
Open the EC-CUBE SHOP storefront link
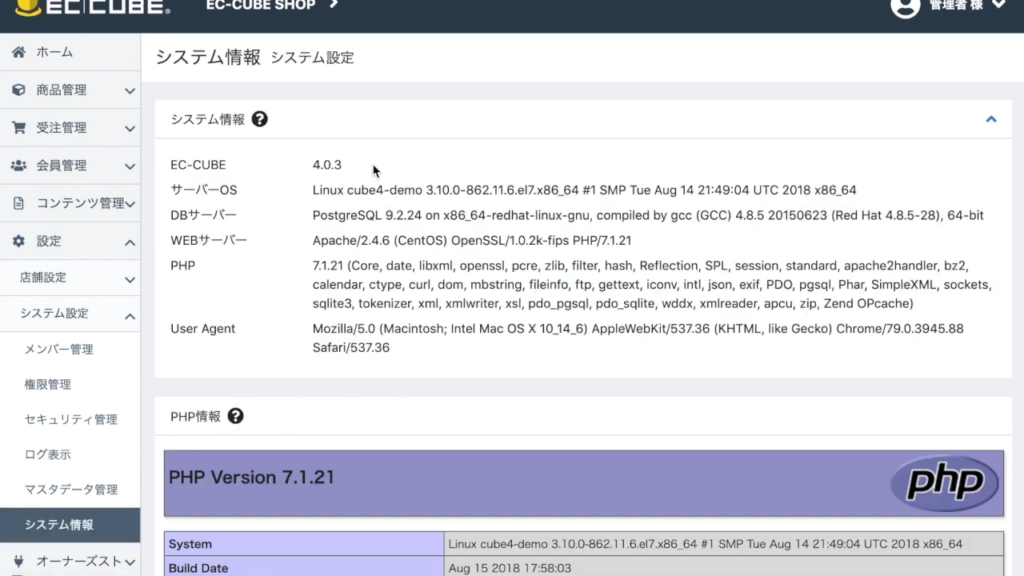[271, 6]
